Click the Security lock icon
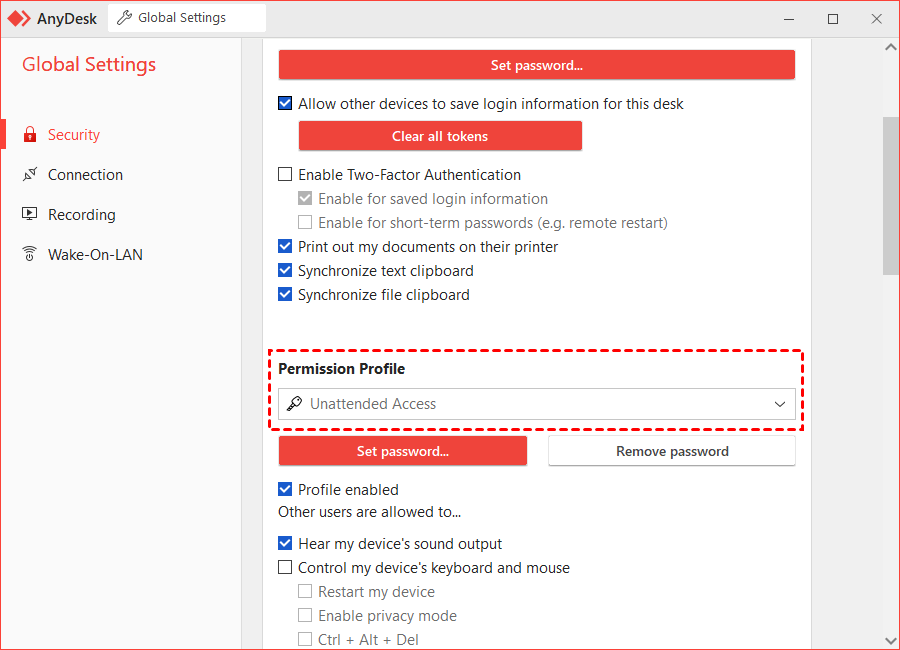The width and height of the screenshot is (900, 650). point(30,134)
